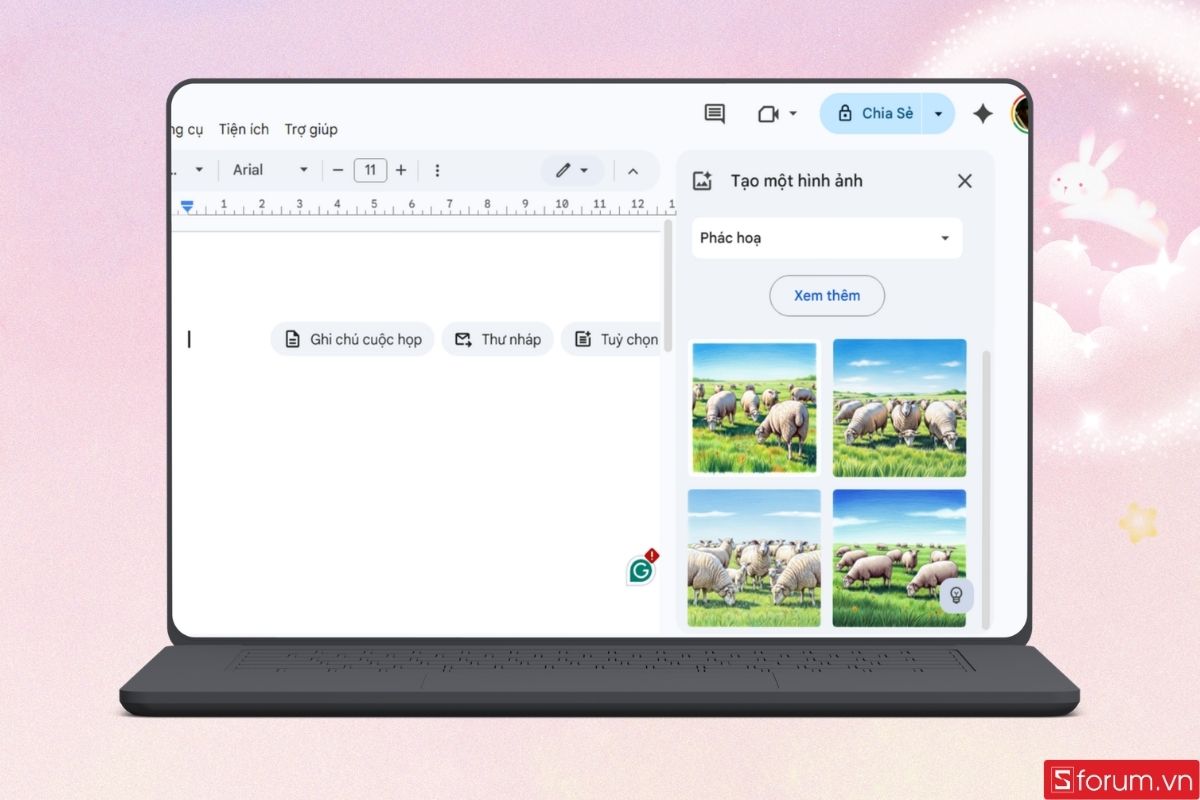Select the Gemini sparkle icon
This screenshot has width=1200, height=800.
[982, 114]
